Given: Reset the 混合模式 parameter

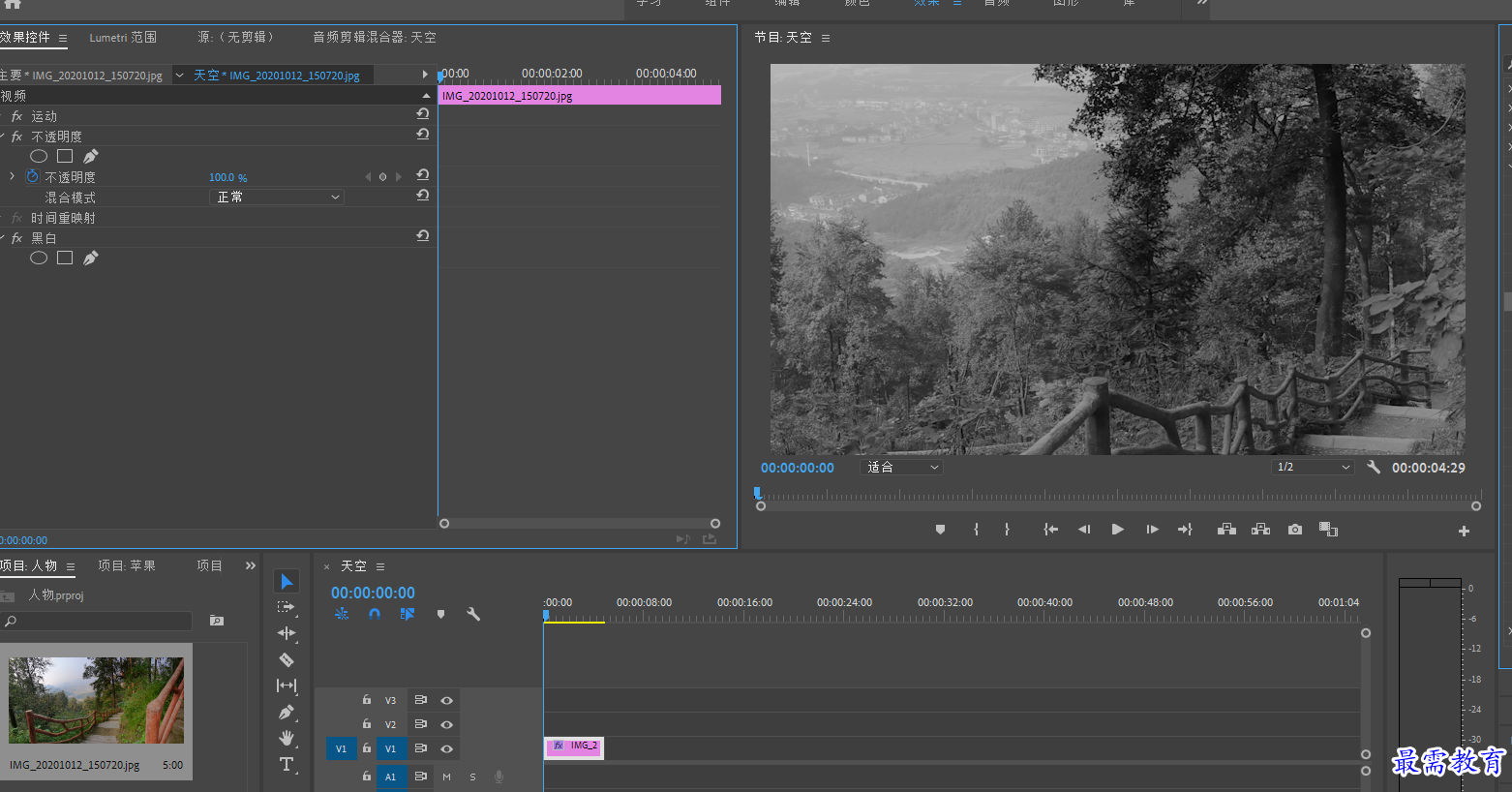Looking at the screenshot, I should coord(423,195).
